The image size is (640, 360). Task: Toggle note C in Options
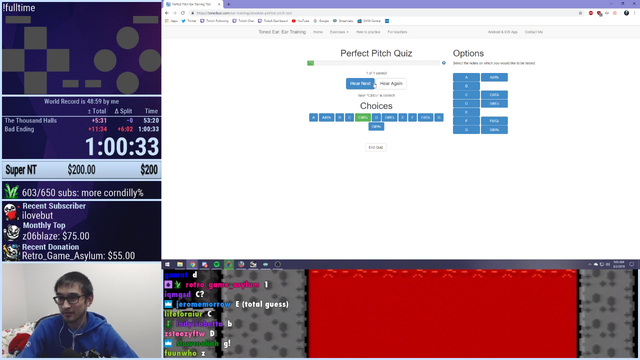coord(466,95)
